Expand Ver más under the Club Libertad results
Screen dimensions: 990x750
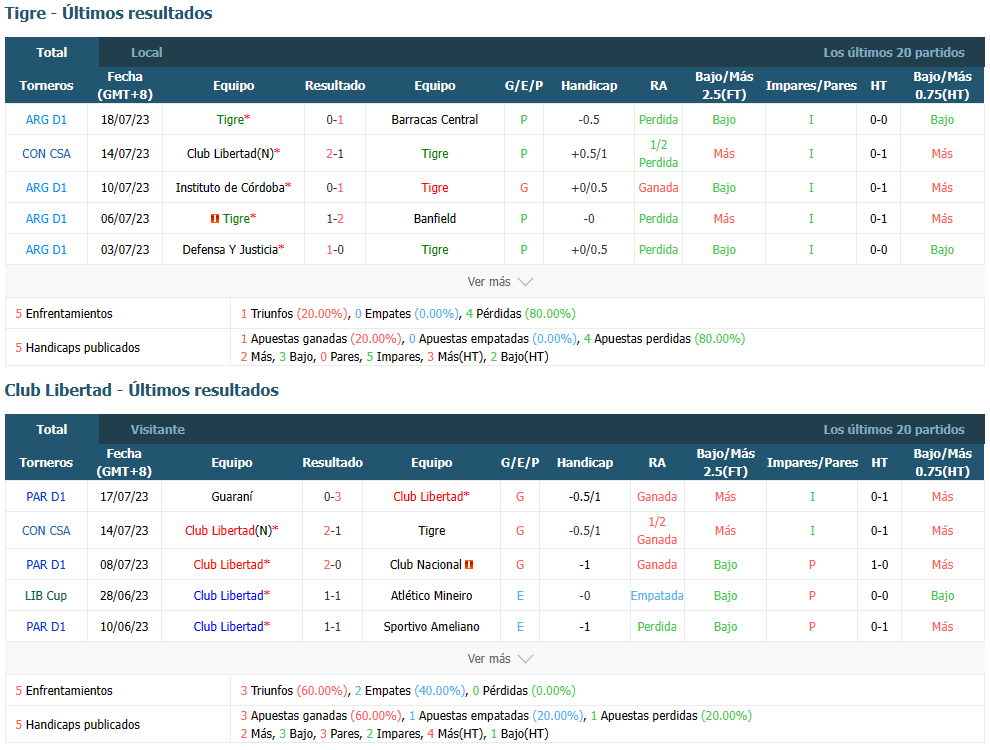pyautogui.click(x=500, y=658)
